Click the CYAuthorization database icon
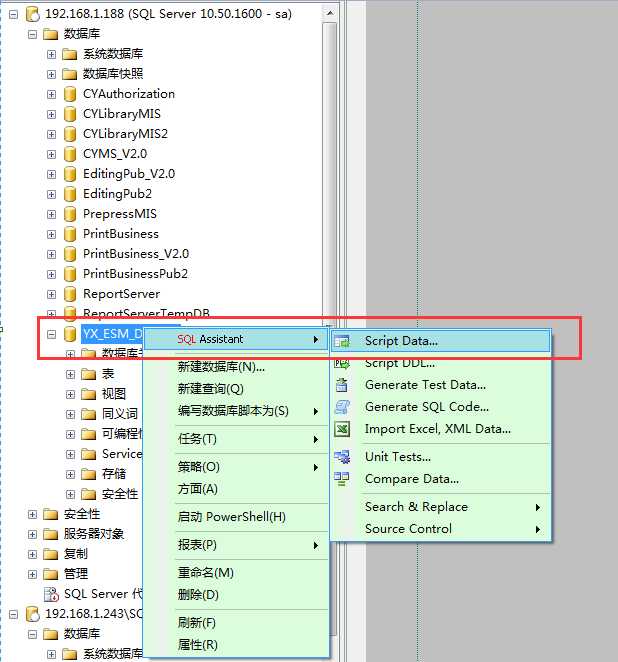 [x=70, y=94]
